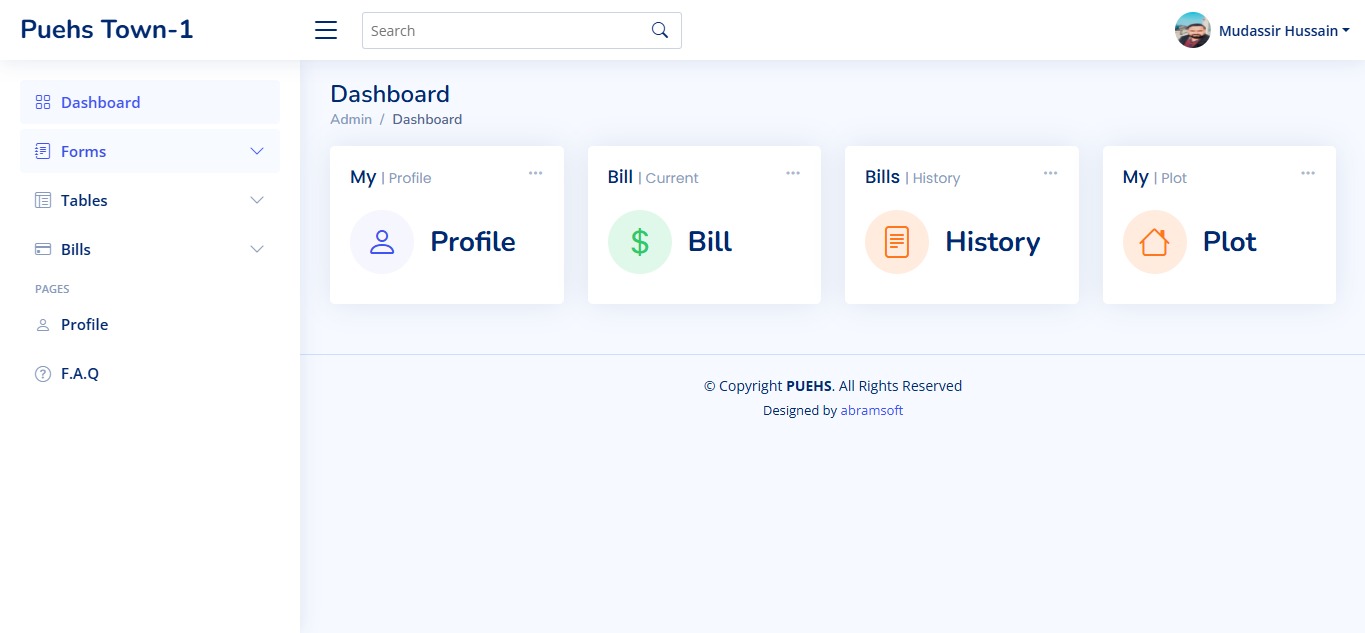Viewport: 1365px width, 633px height.
Task: Open the three-dot menu on Bill card
Action: [793, 173]
